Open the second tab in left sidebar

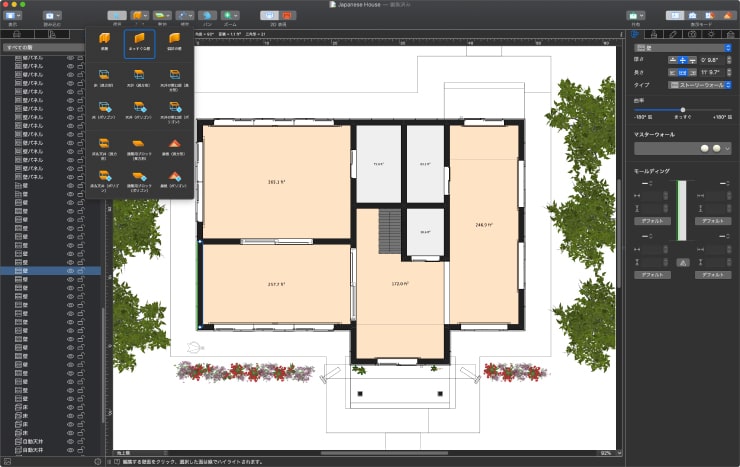(54, 33)
